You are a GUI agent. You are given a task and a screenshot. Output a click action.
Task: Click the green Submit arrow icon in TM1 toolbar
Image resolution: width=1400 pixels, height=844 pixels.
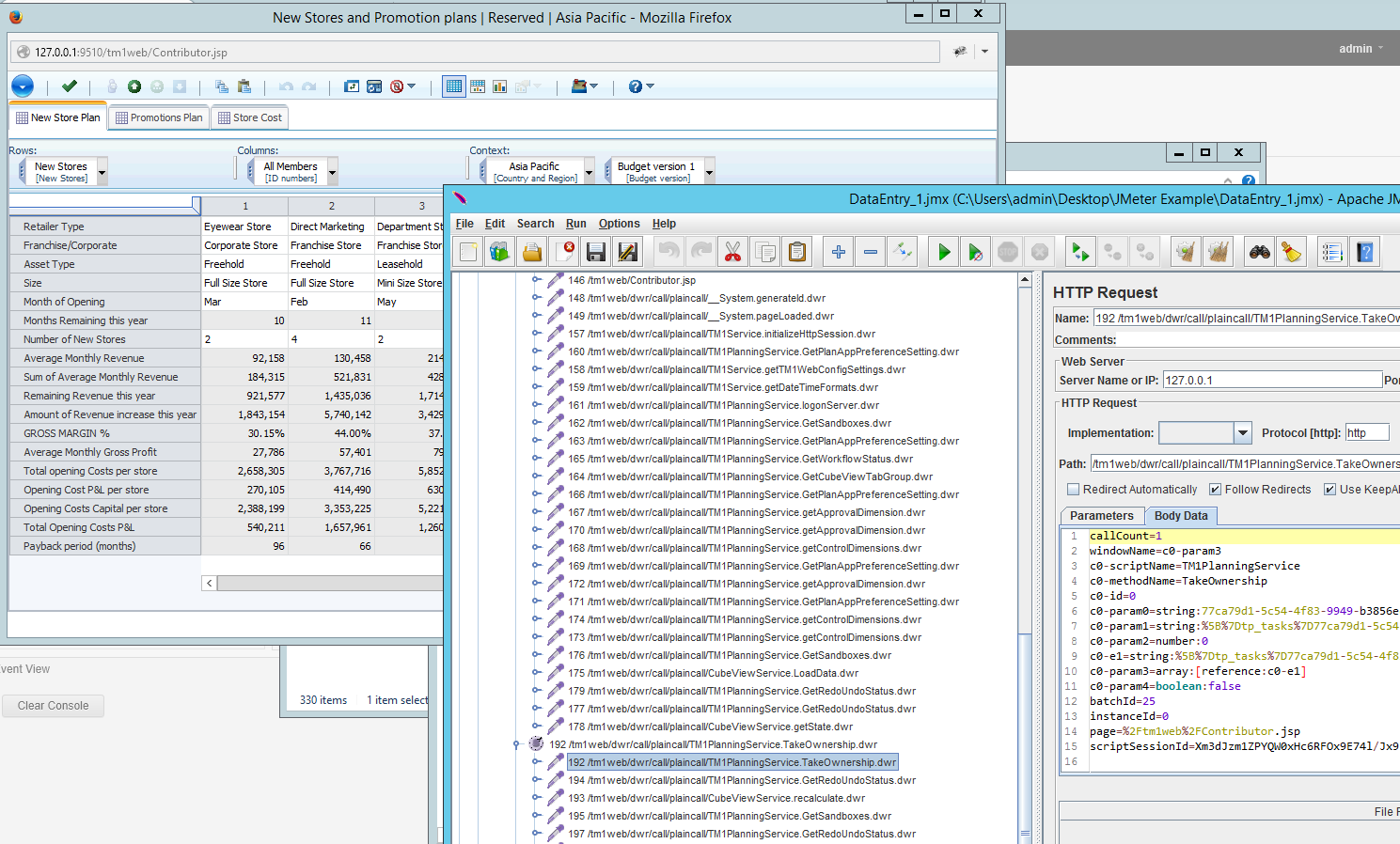[134, 86]
